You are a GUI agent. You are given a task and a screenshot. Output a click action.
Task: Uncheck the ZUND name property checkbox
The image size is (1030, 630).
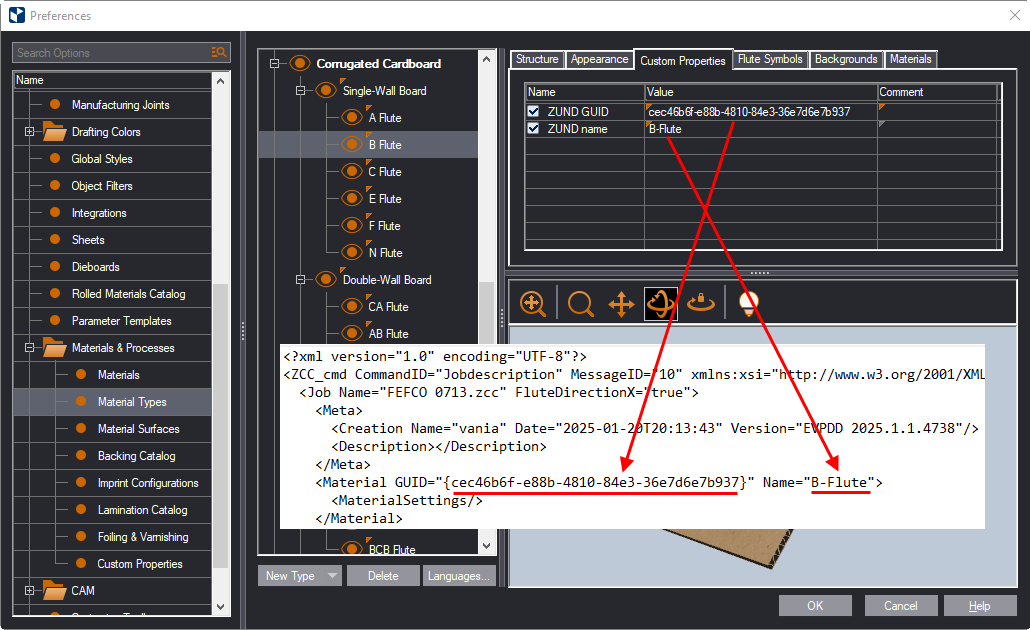tap(534, 129)
